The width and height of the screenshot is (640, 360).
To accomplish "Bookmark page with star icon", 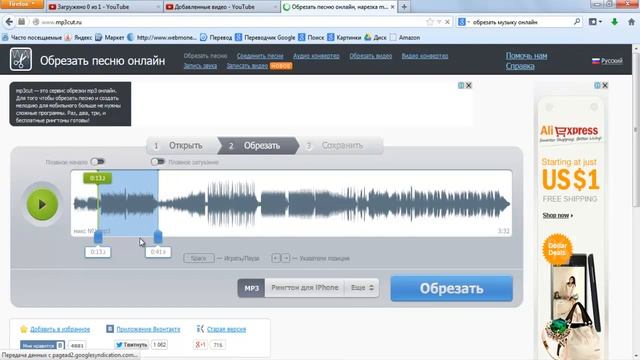I will (429, 22).
